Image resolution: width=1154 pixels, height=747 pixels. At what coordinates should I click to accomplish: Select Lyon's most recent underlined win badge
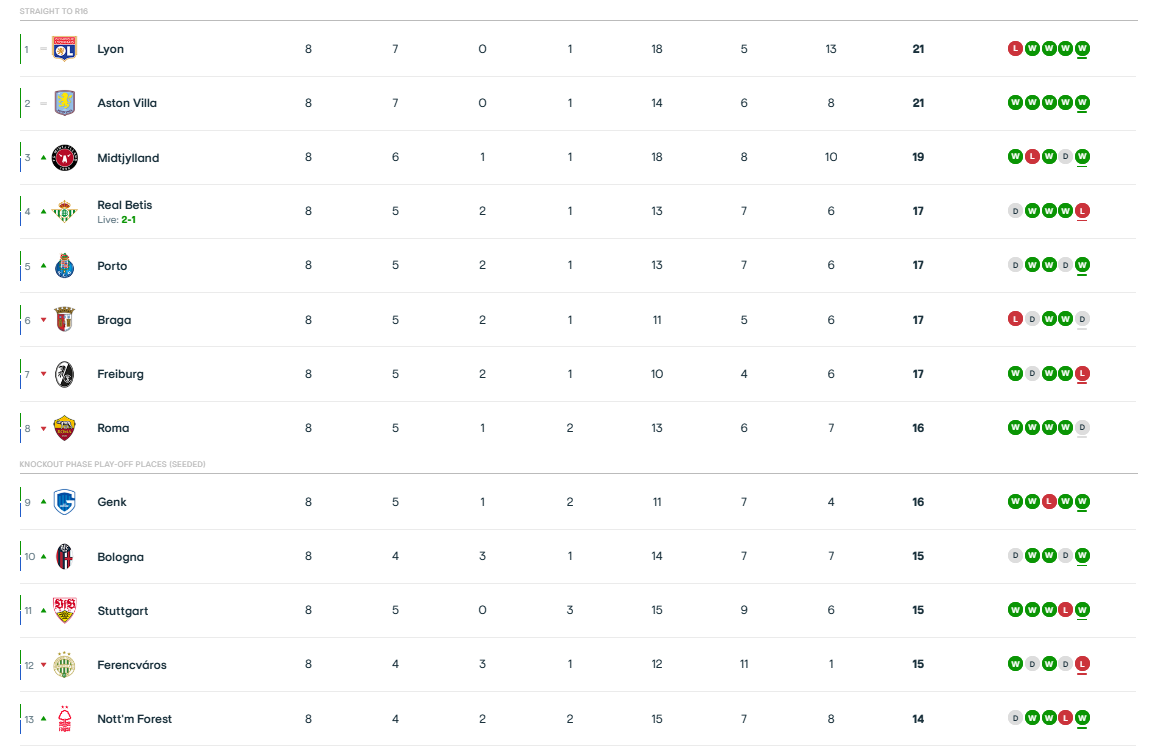(1083, 48)
